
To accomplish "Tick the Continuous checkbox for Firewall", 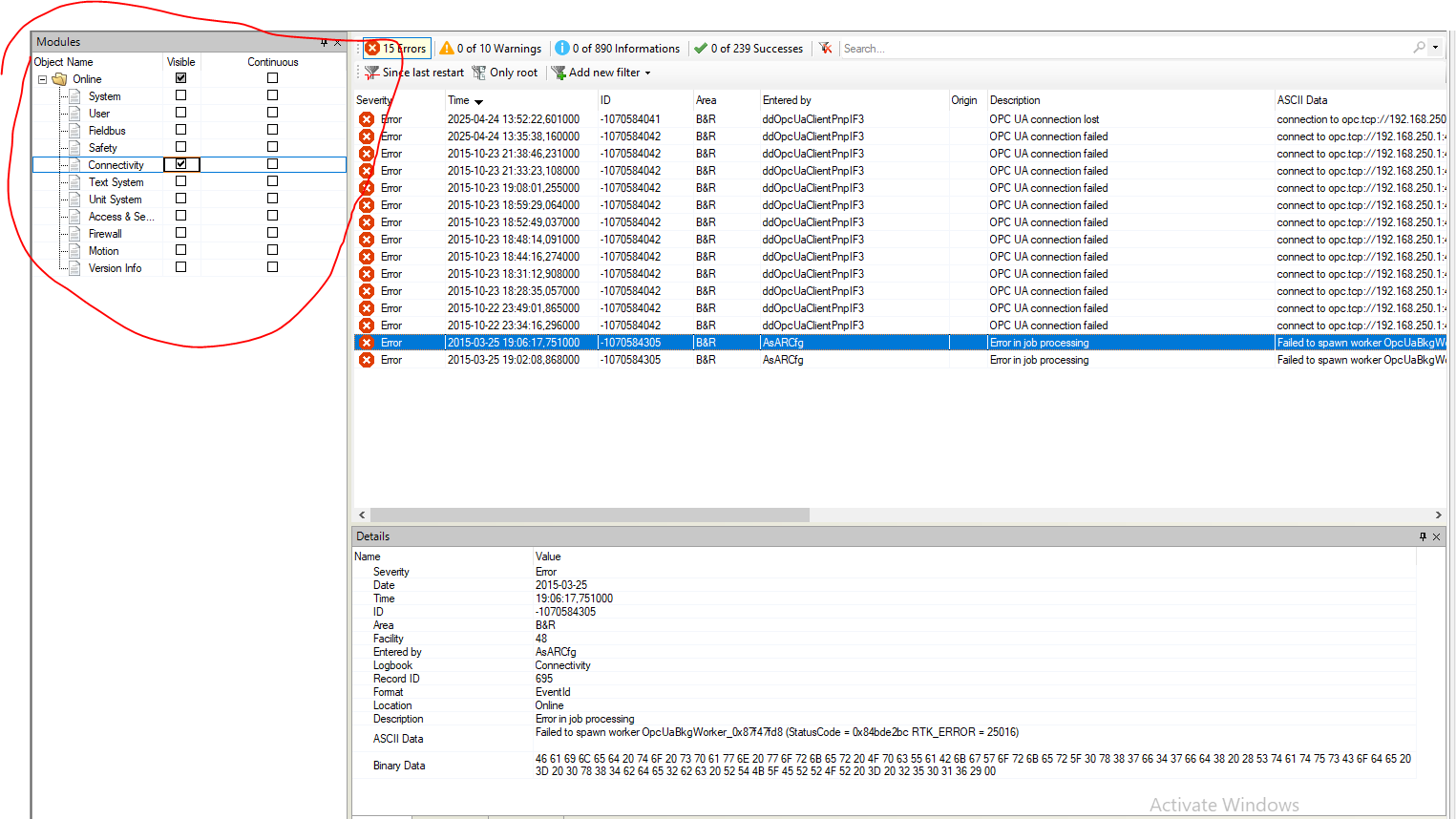I will [272, 233].
